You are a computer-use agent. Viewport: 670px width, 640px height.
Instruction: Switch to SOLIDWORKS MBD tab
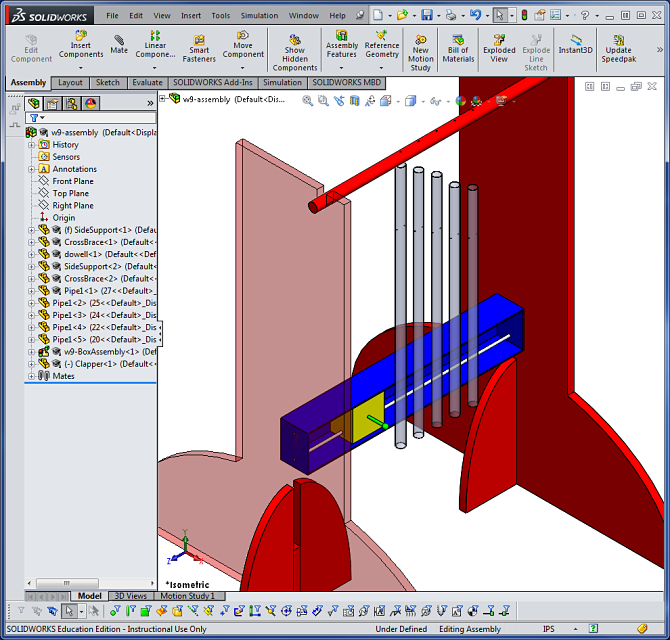(x=347, y=82)
